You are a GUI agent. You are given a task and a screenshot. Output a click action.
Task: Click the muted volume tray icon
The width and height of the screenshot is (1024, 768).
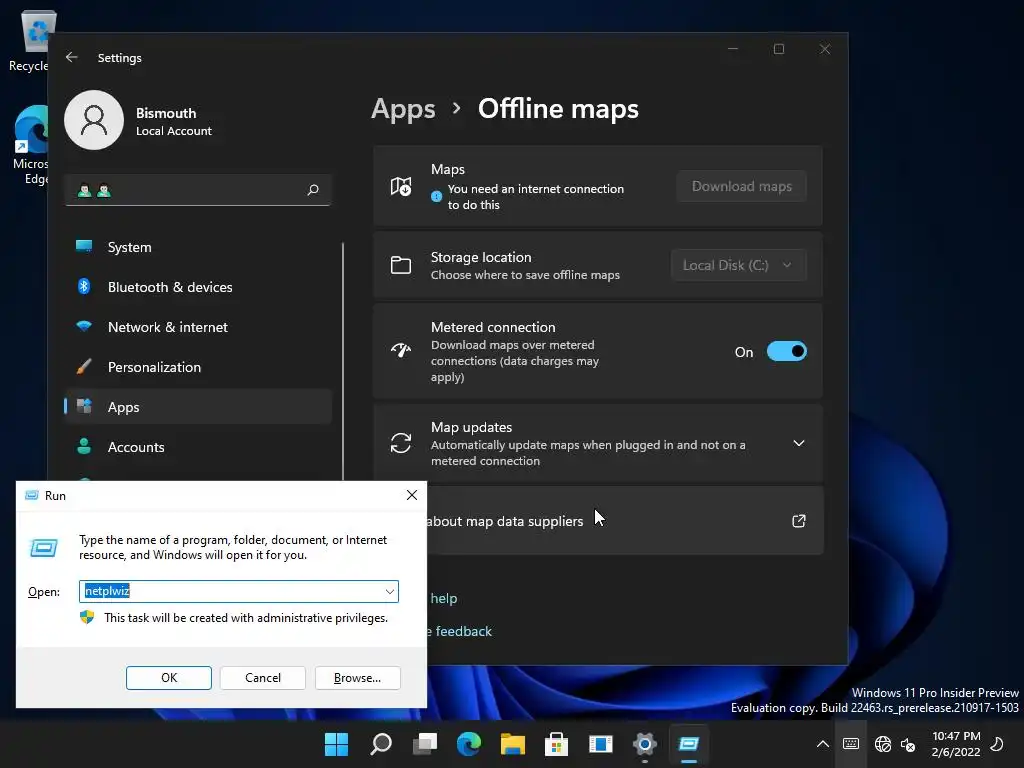click(x=908, y=744)
